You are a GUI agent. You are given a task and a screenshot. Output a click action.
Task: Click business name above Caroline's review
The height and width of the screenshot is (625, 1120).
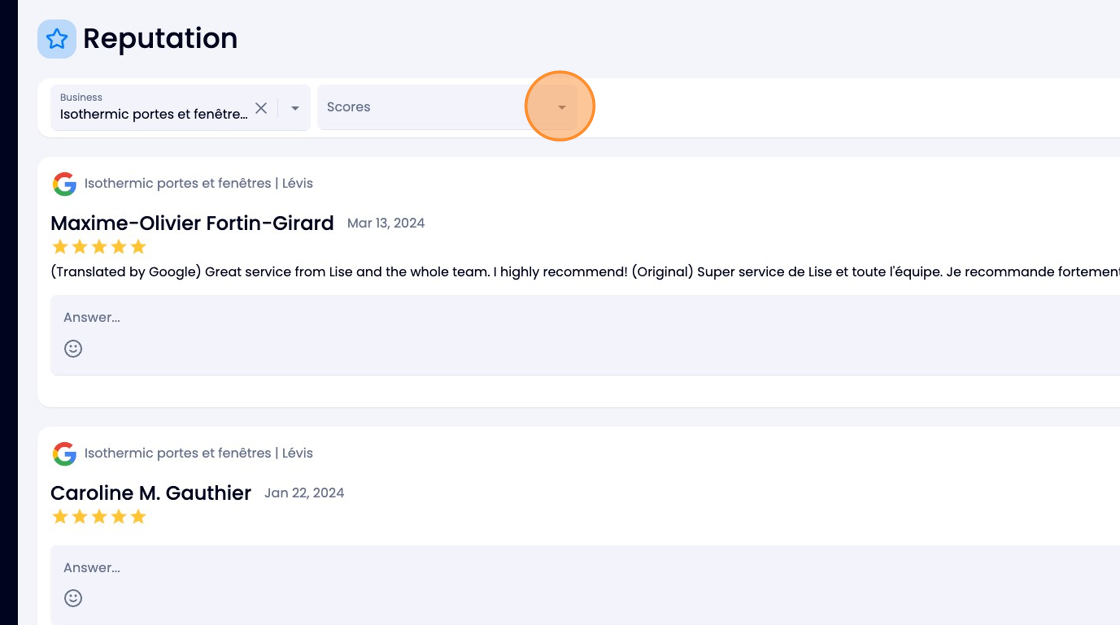tap(199, 454)
